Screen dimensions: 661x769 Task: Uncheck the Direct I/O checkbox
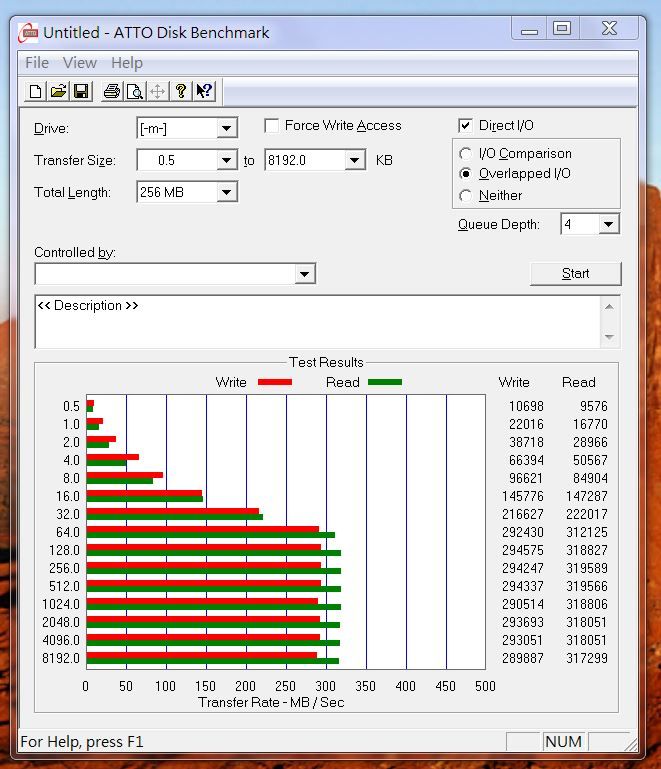(465, 126)
